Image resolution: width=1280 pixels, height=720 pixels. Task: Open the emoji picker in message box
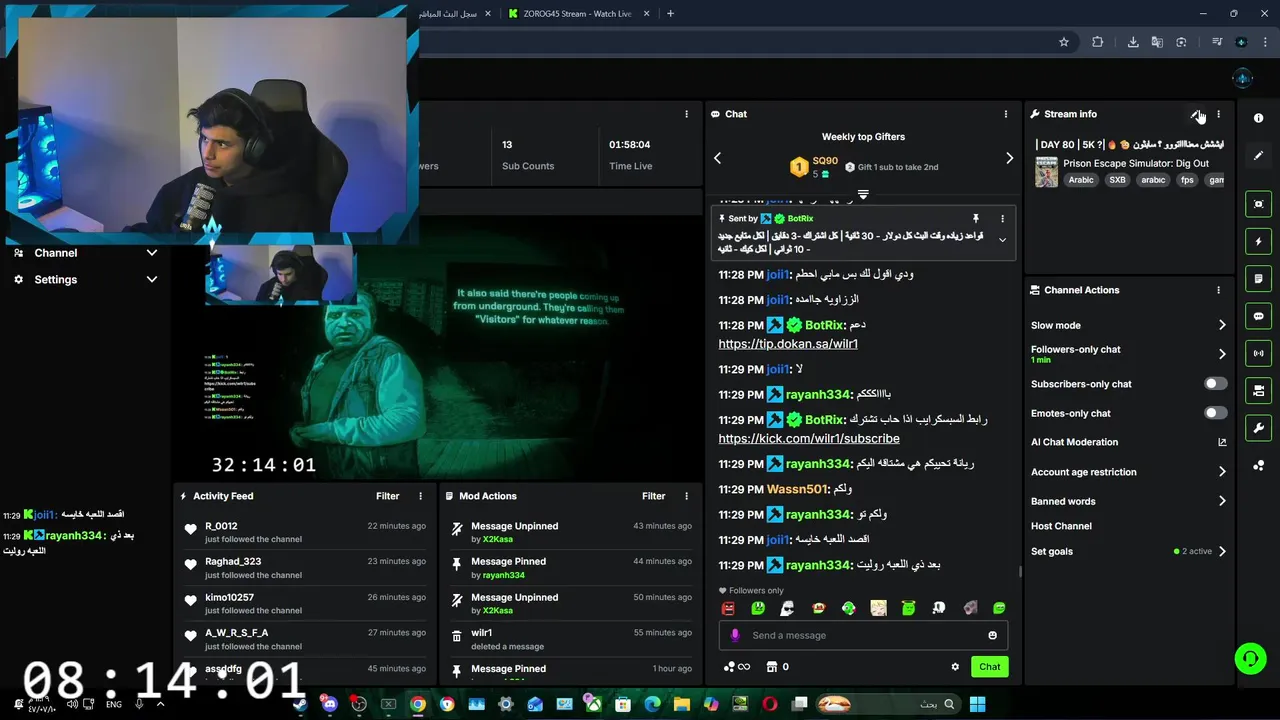(992, 635)
